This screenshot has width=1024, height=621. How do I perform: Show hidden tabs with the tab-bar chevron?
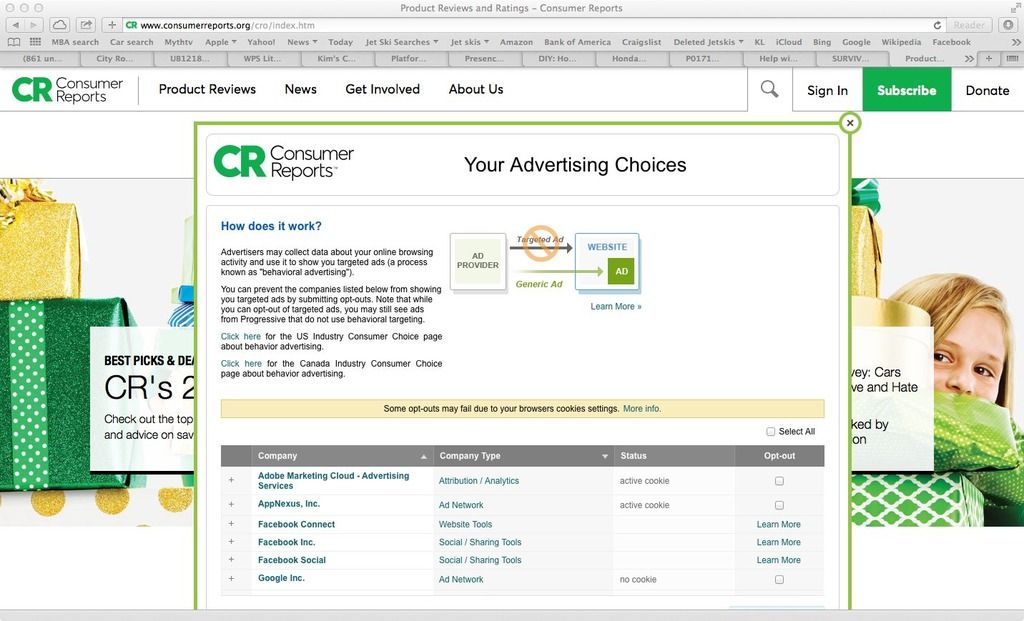coord(969,58)
